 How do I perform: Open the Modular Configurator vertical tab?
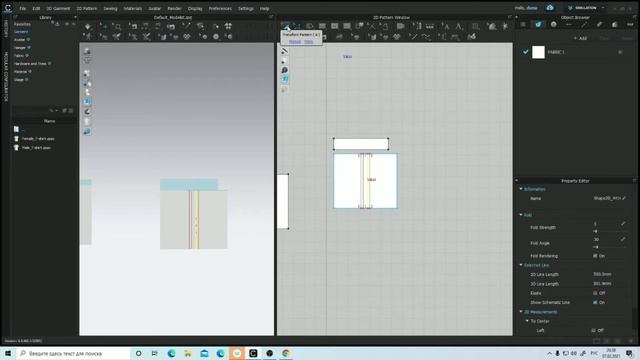(x=6, y=76)
